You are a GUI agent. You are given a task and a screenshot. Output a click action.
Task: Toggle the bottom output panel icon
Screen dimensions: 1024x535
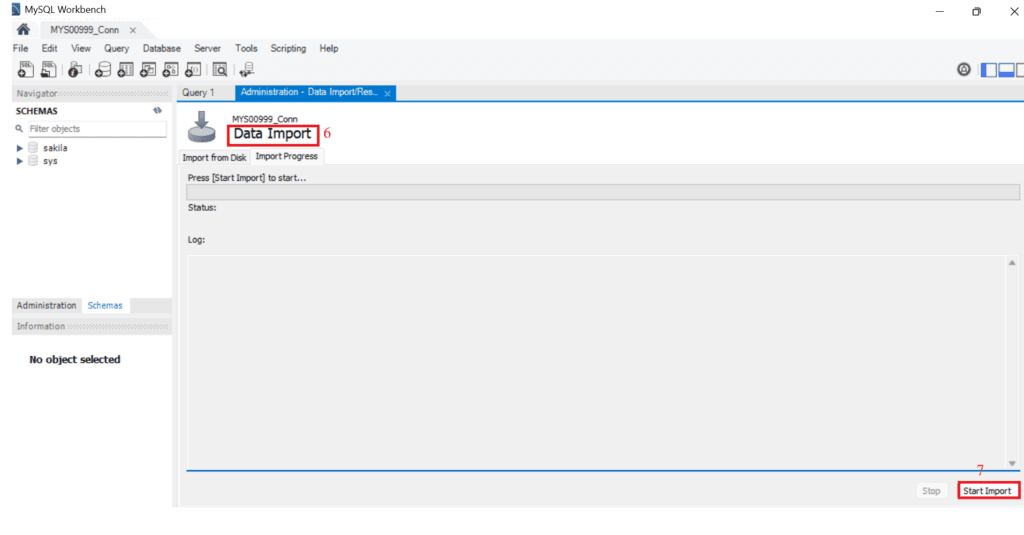(1006, 70)
